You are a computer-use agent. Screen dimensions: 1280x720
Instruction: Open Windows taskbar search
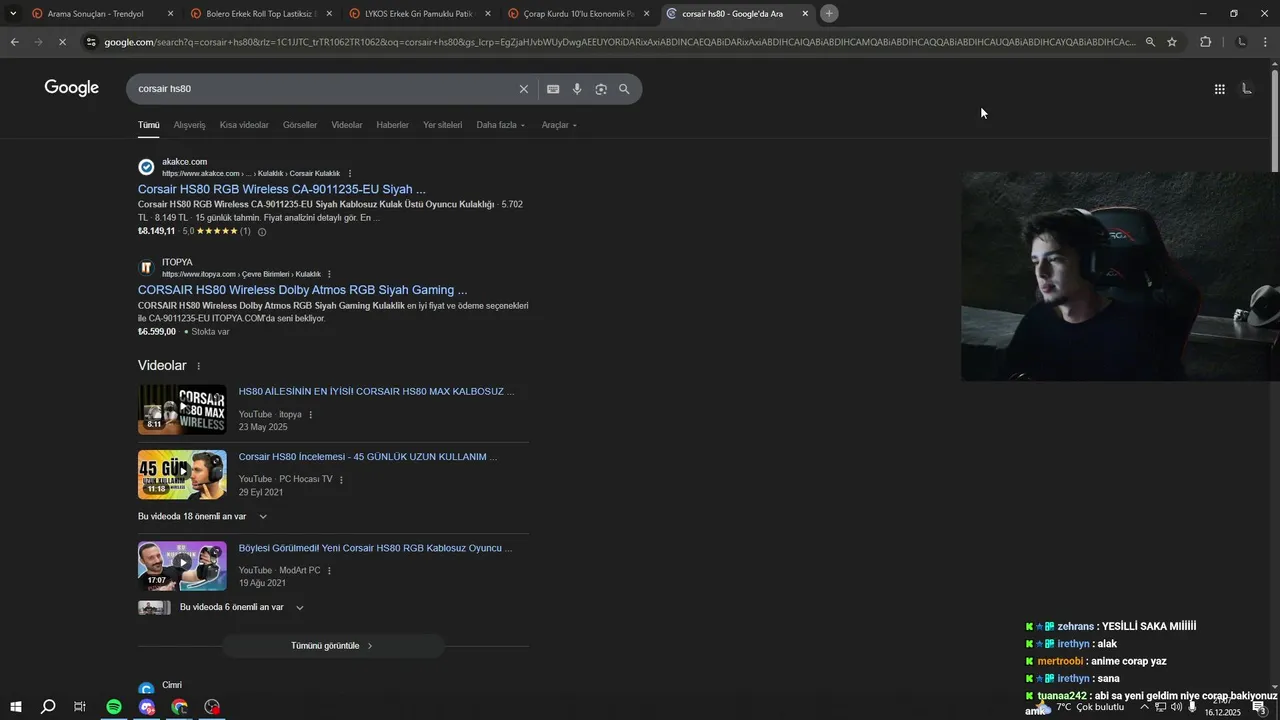(x=47, y=707)
